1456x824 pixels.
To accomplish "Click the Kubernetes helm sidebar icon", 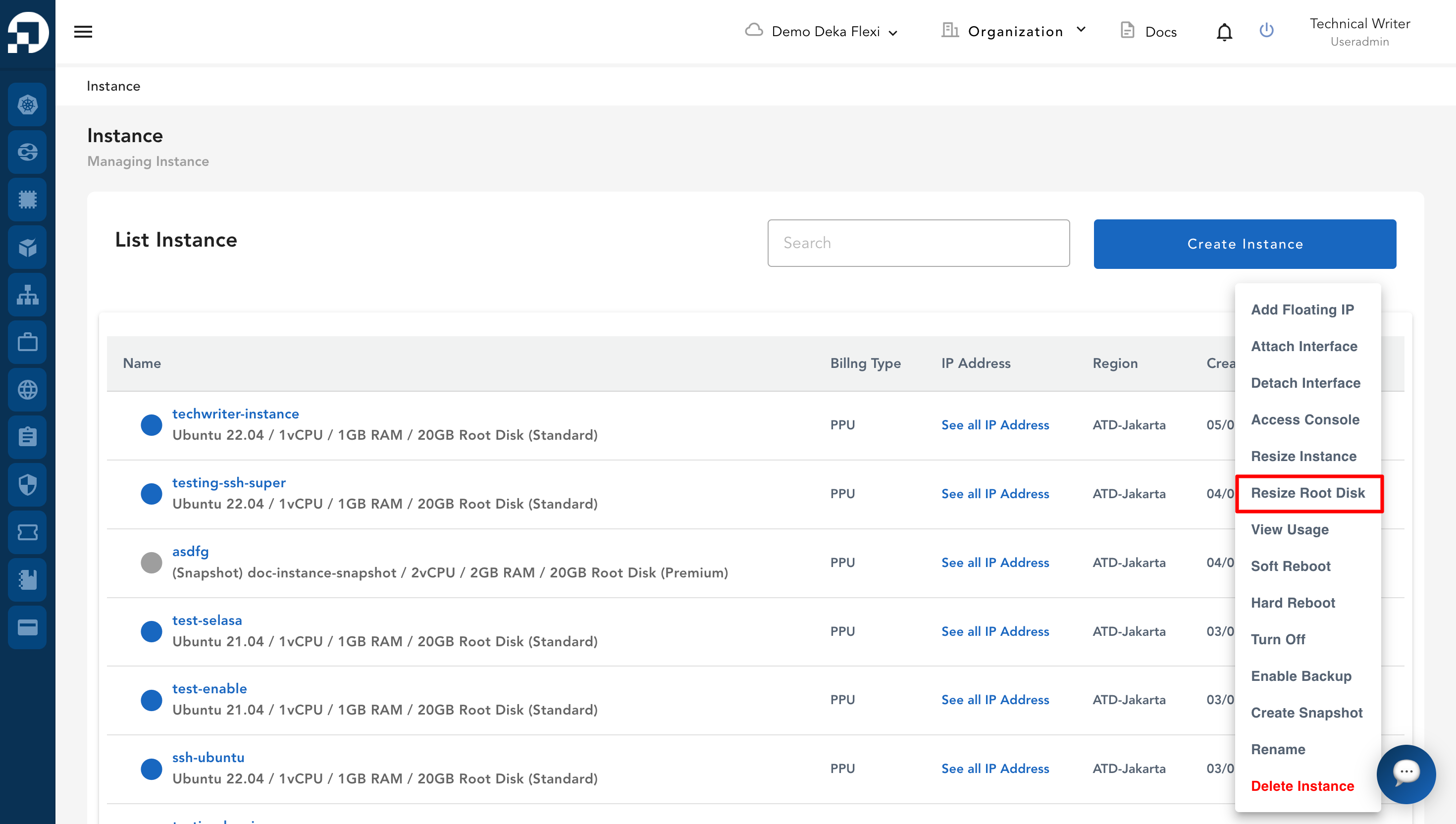I will (27, 104).
